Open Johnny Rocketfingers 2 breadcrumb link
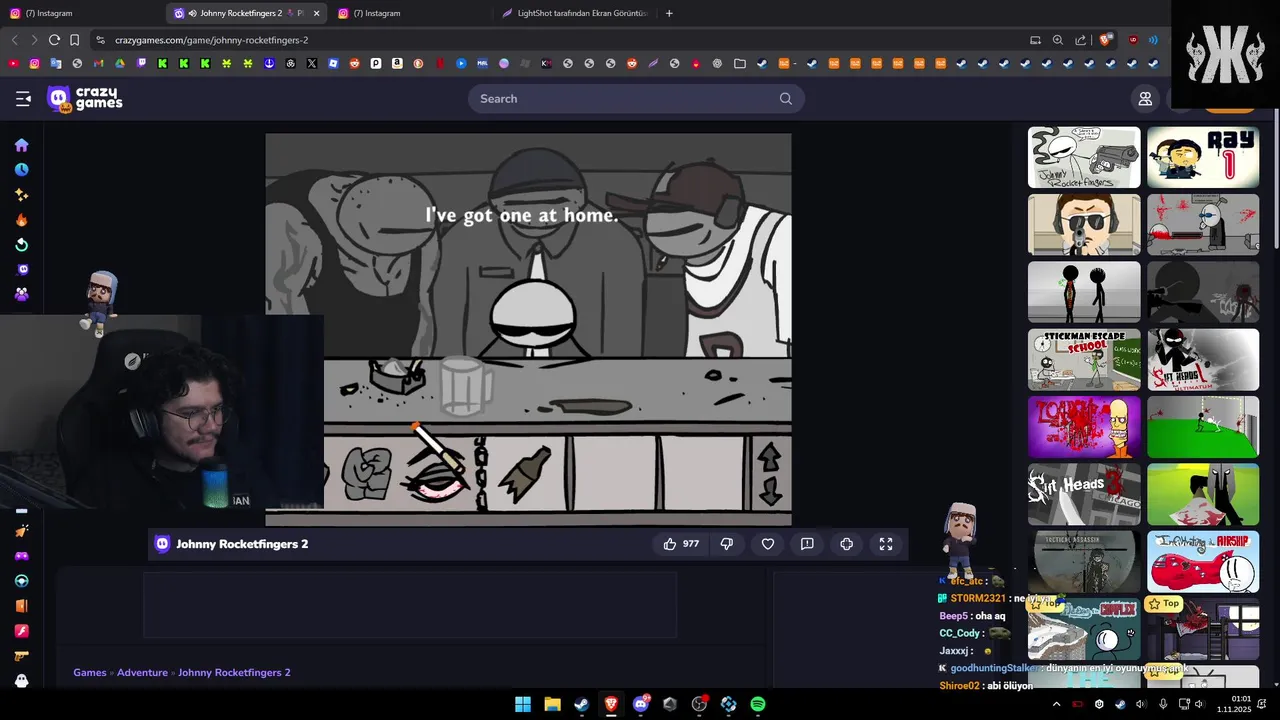This screenshot has height=720, width=1280. [x=234, y=673]
